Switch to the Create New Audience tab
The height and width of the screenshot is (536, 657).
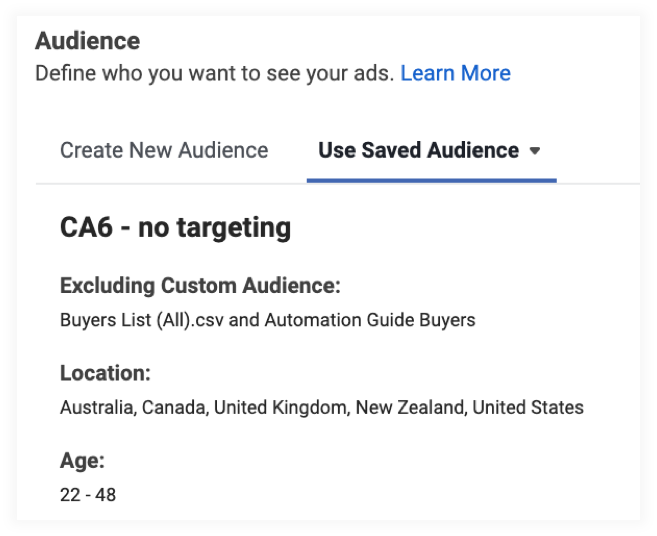click(x=164, y=151)
